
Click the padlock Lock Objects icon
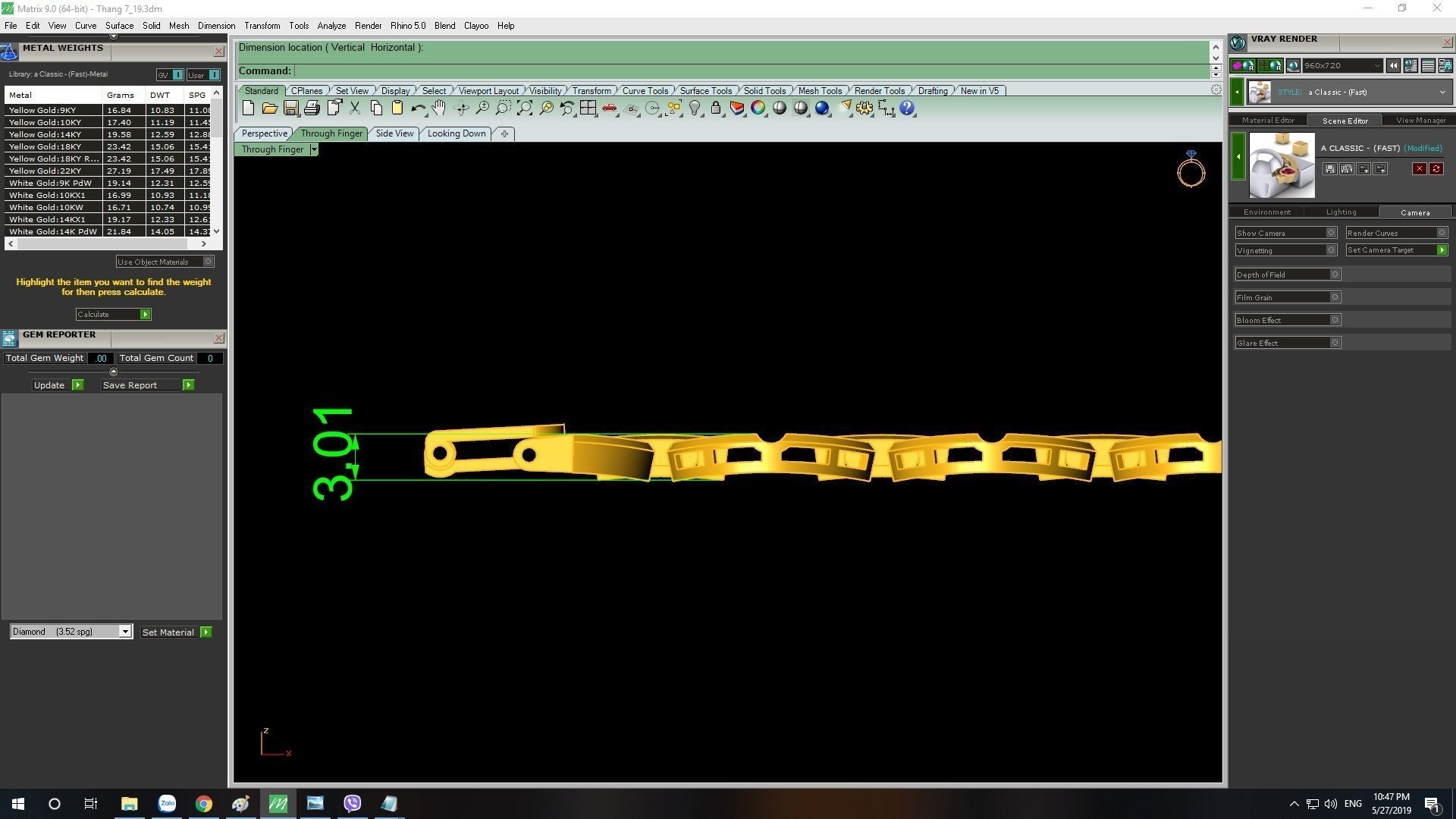point(716,108)
